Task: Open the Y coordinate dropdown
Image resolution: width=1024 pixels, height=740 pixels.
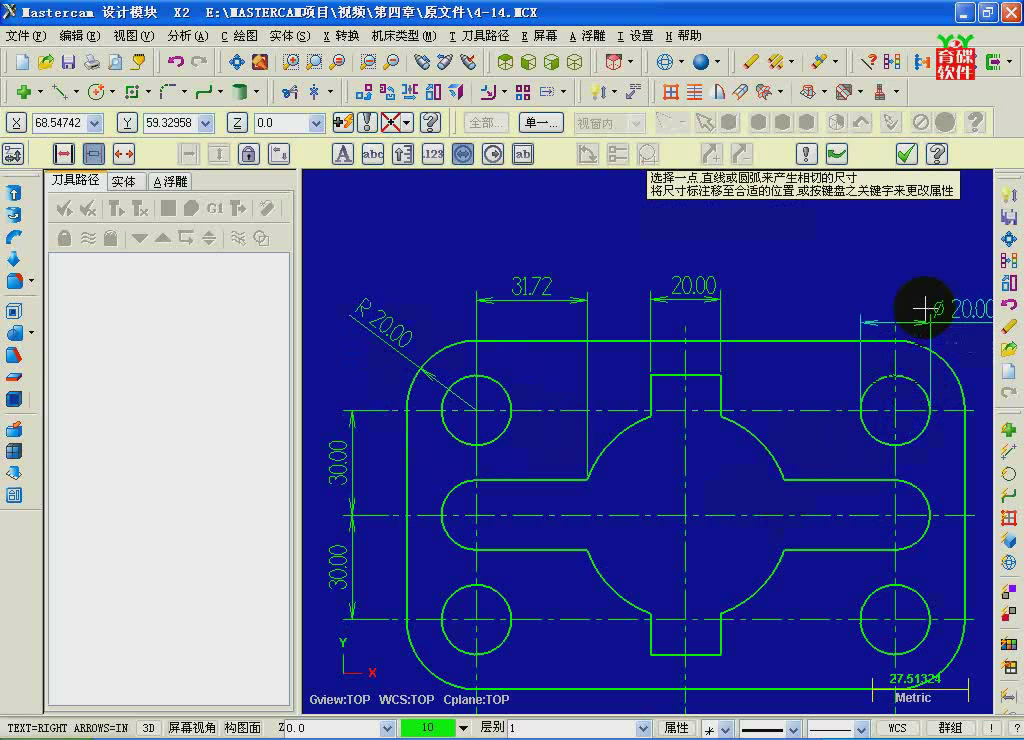Action: point(206,123)
